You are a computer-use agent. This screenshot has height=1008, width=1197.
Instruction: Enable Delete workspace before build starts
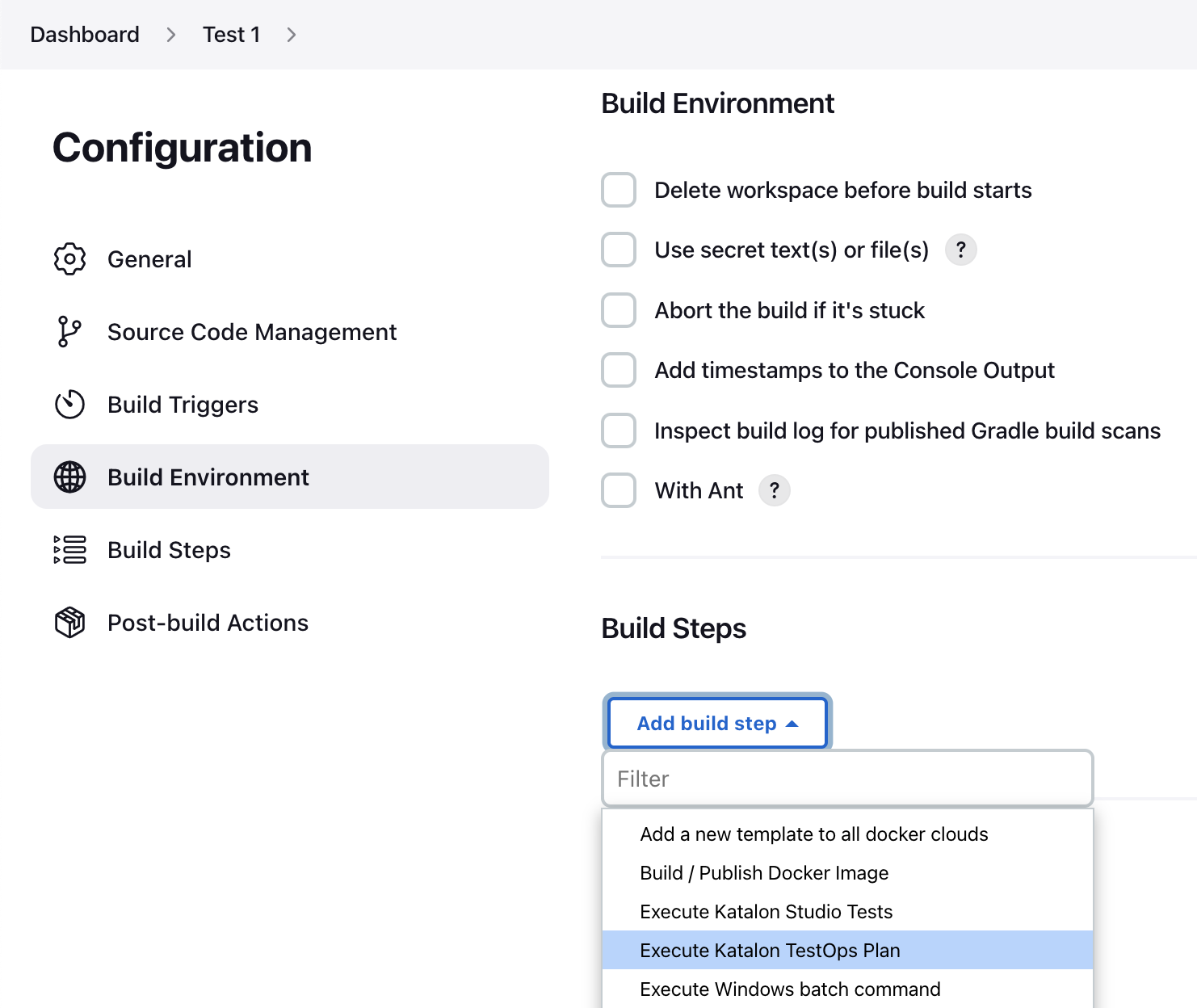pyautogui.click(x=618, y=190)
